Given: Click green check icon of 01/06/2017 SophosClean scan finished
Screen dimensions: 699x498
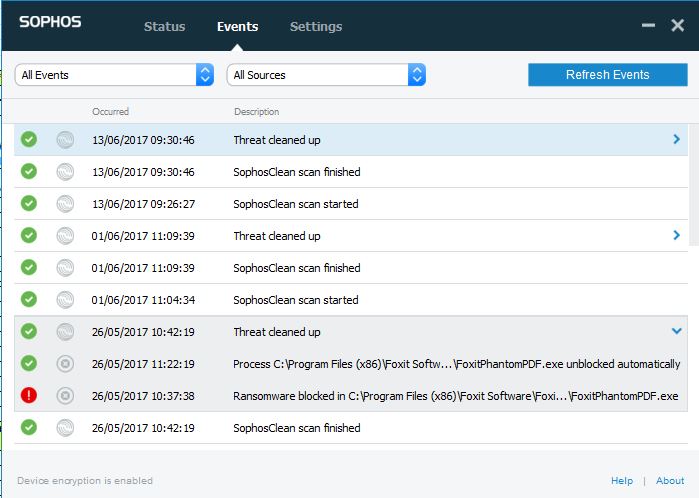Looking at the screenshot, I should (x=29, y=268).
